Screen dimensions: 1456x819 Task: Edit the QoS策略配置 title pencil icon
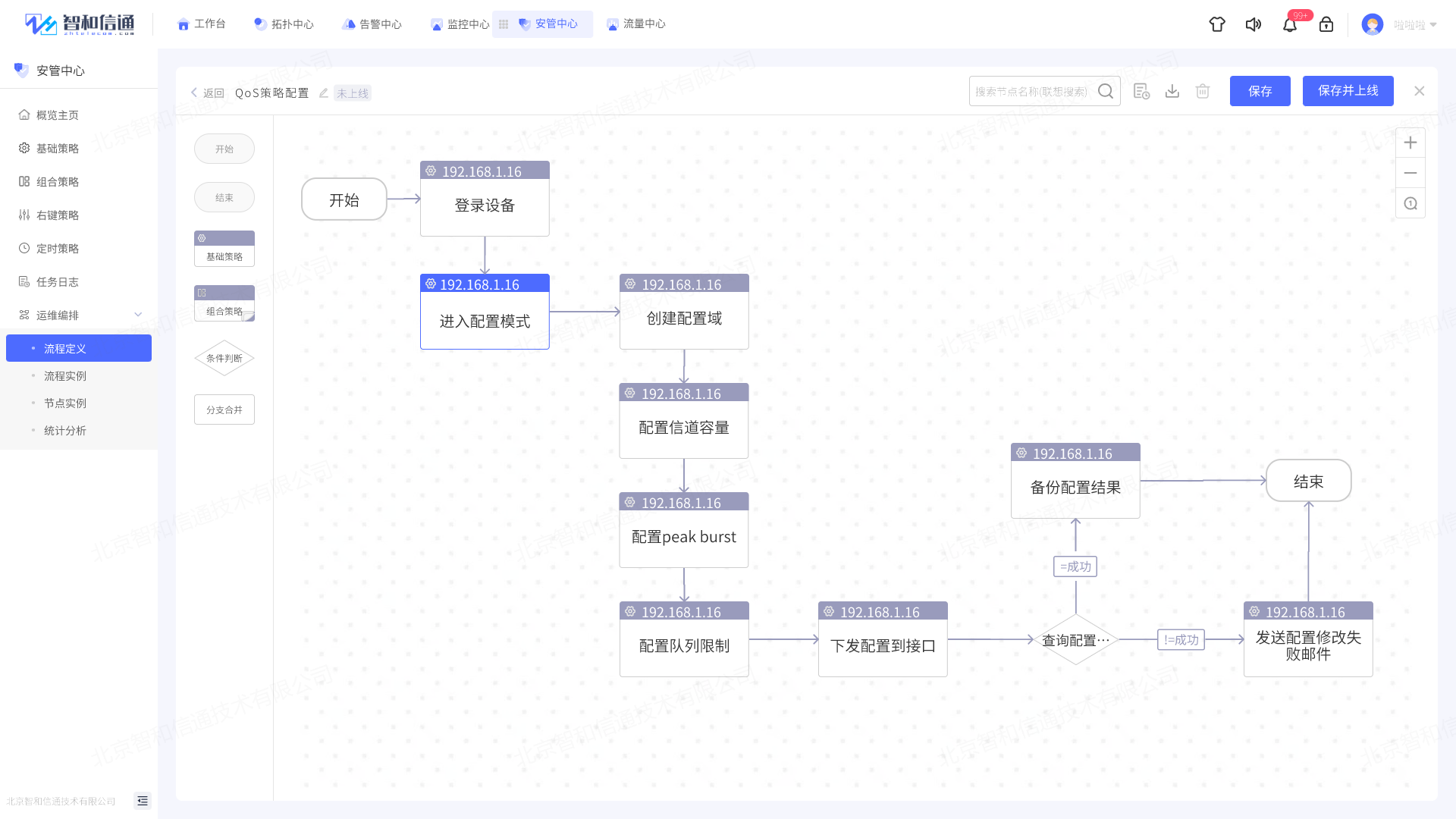pos(324,93)
